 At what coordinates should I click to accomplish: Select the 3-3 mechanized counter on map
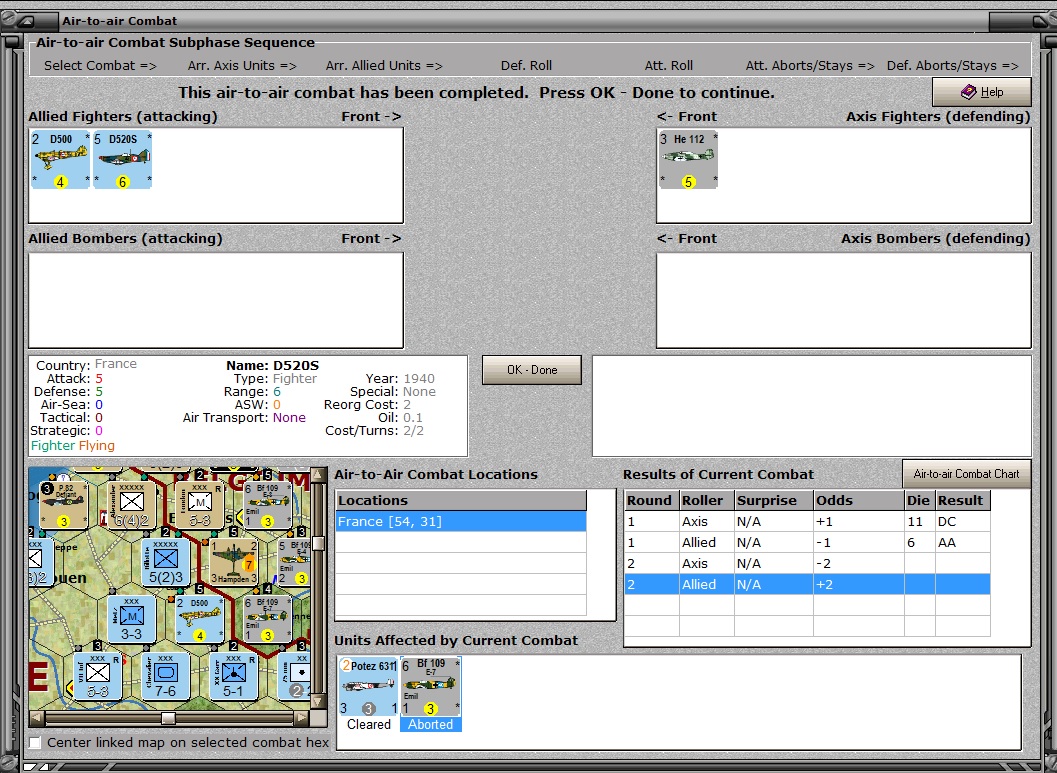coord(131,619)
